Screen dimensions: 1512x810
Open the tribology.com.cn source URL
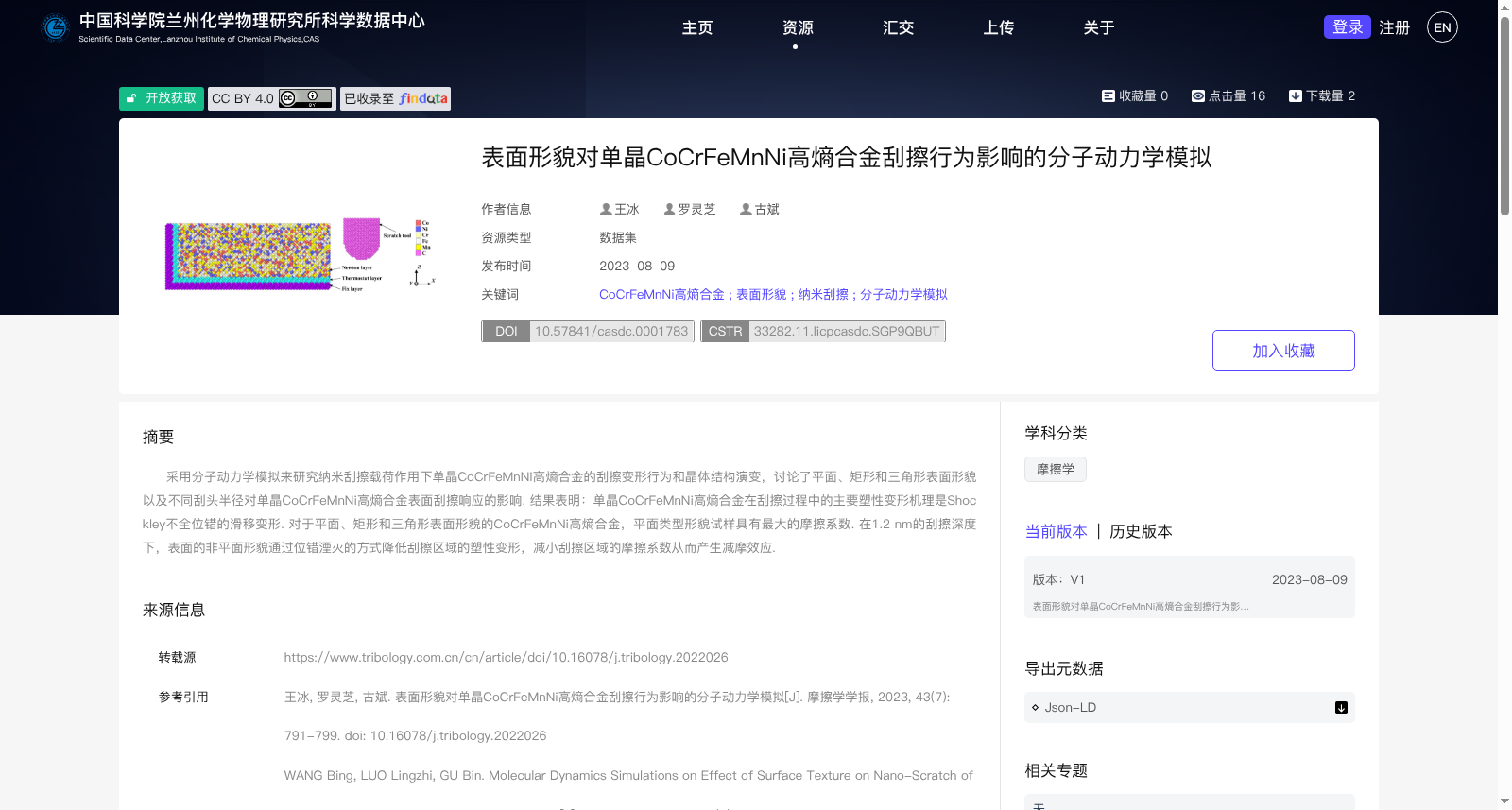pyautogui.click(x=507, y=657)
